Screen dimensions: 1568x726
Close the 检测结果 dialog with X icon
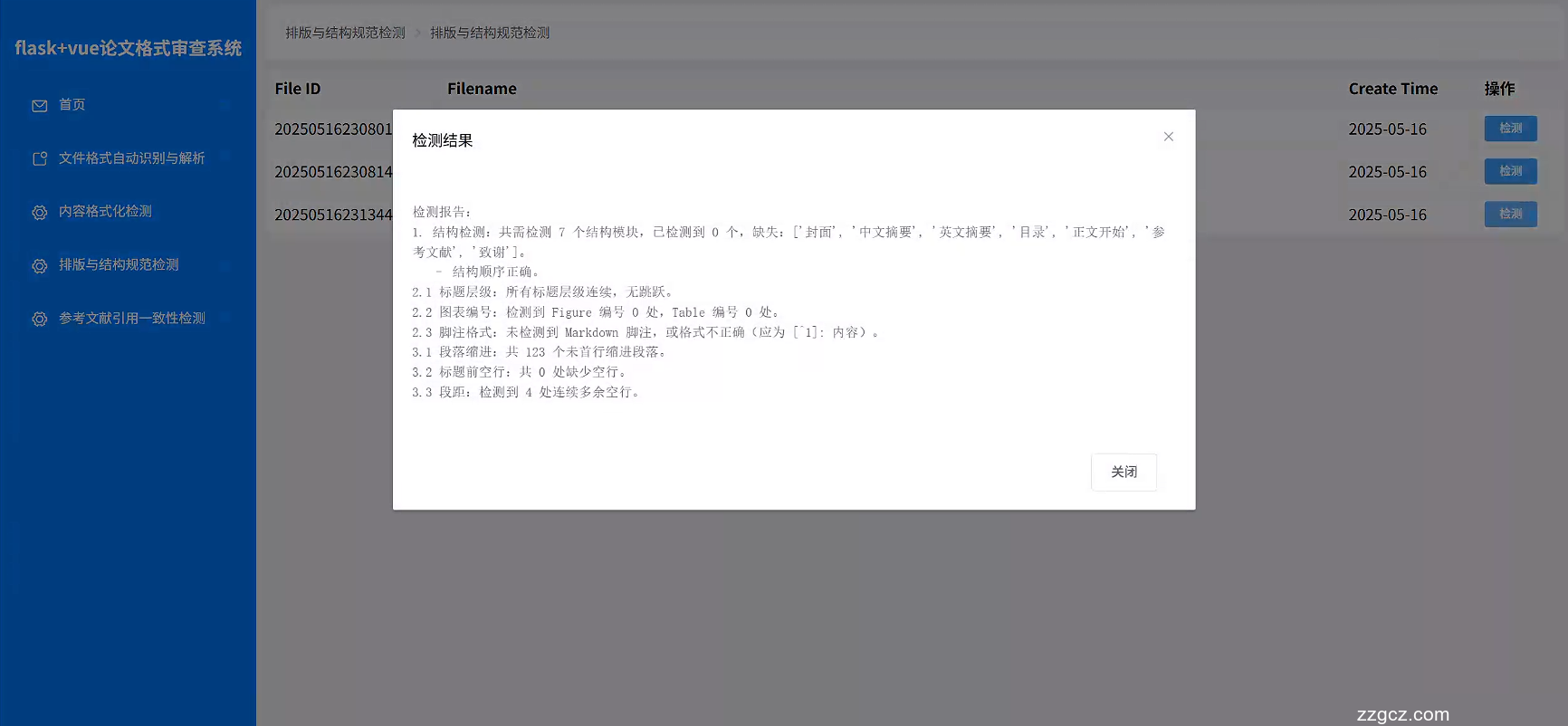tap(1168, 137)
